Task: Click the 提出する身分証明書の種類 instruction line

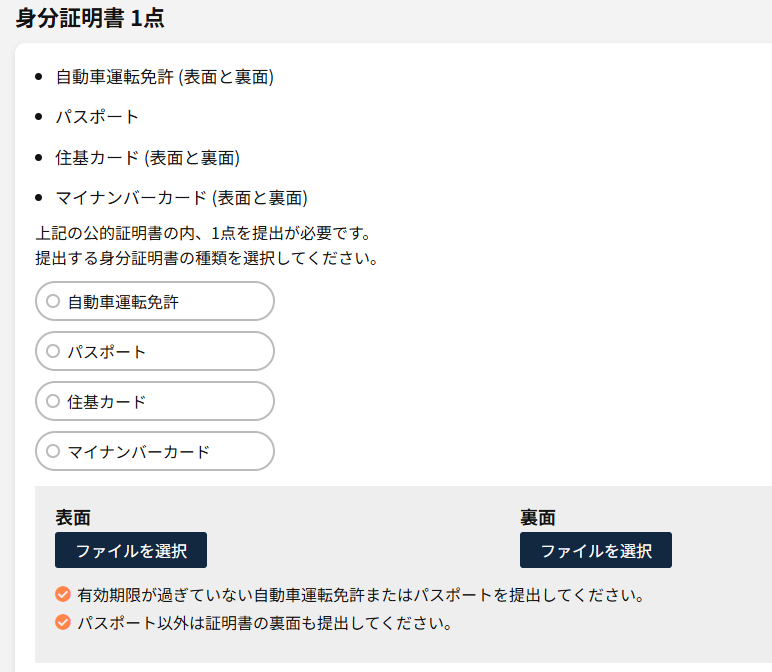Action: pos(206,258)
